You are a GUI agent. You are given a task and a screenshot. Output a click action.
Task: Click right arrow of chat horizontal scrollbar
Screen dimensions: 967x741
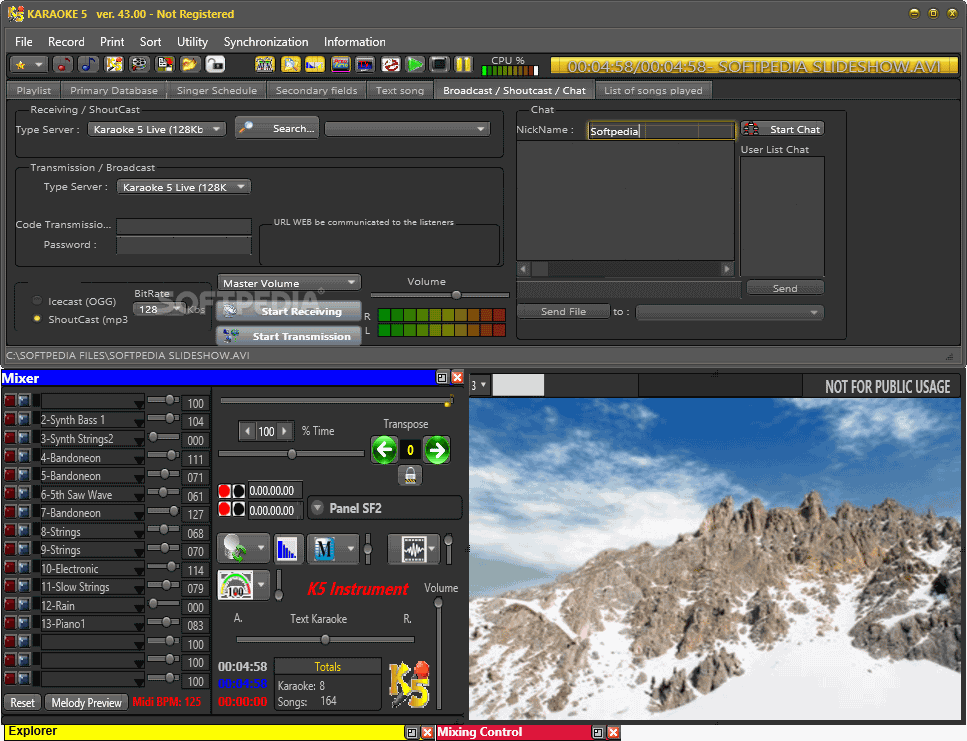point(726,269)
